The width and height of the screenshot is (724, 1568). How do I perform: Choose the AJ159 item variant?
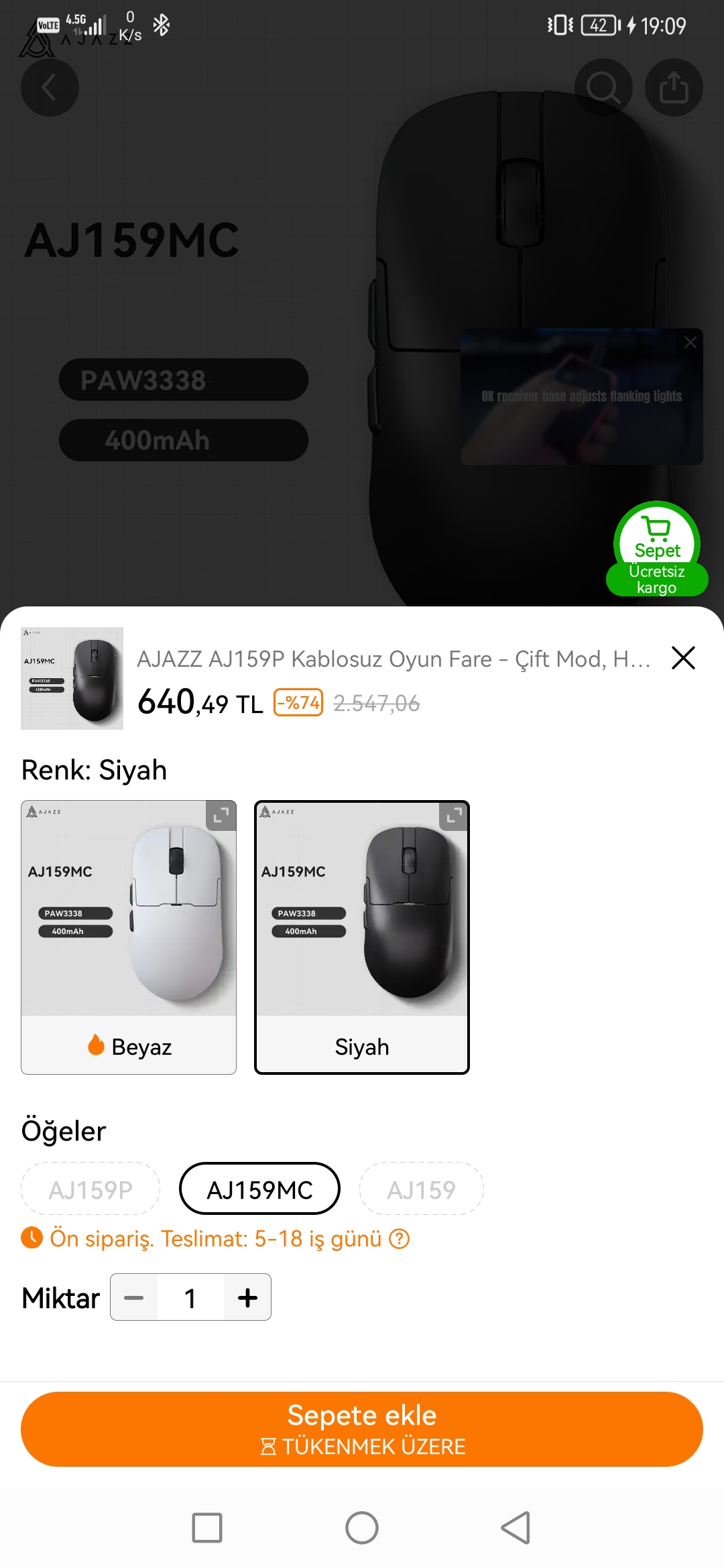pos(421,1189)
